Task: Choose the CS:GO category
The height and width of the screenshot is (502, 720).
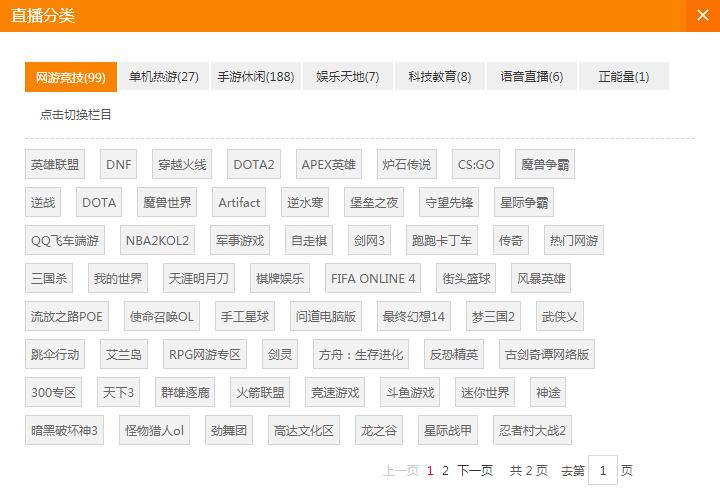Action: (x=476, y=164)
